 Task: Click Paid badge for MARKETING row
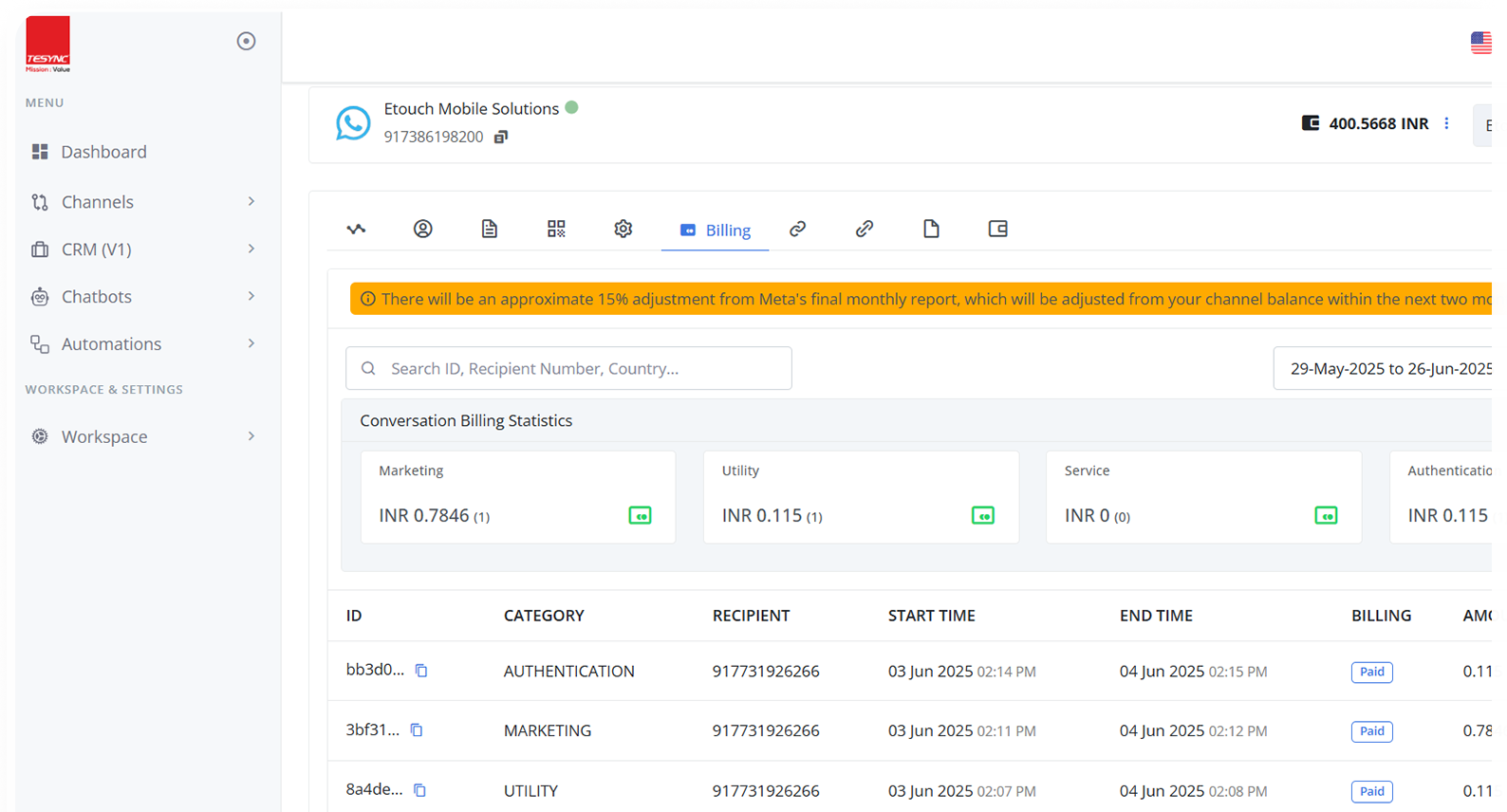(1371, 731)
